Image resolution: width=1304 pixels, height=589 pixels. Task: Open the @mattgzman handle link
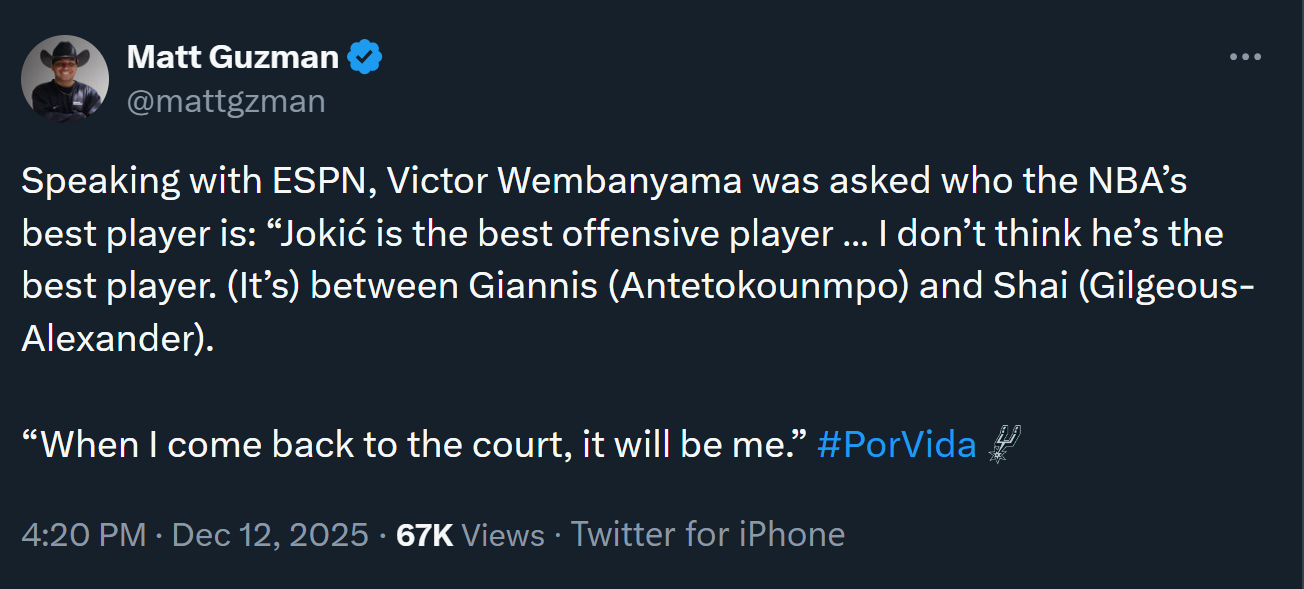pos(225,101)
